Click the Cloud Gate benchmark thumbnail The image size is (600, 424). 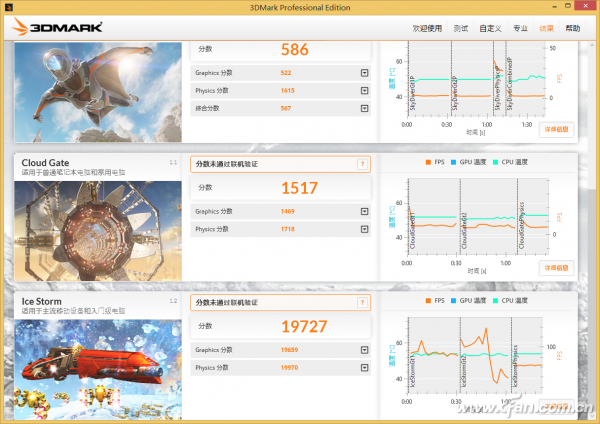click(x=98, y=231)
